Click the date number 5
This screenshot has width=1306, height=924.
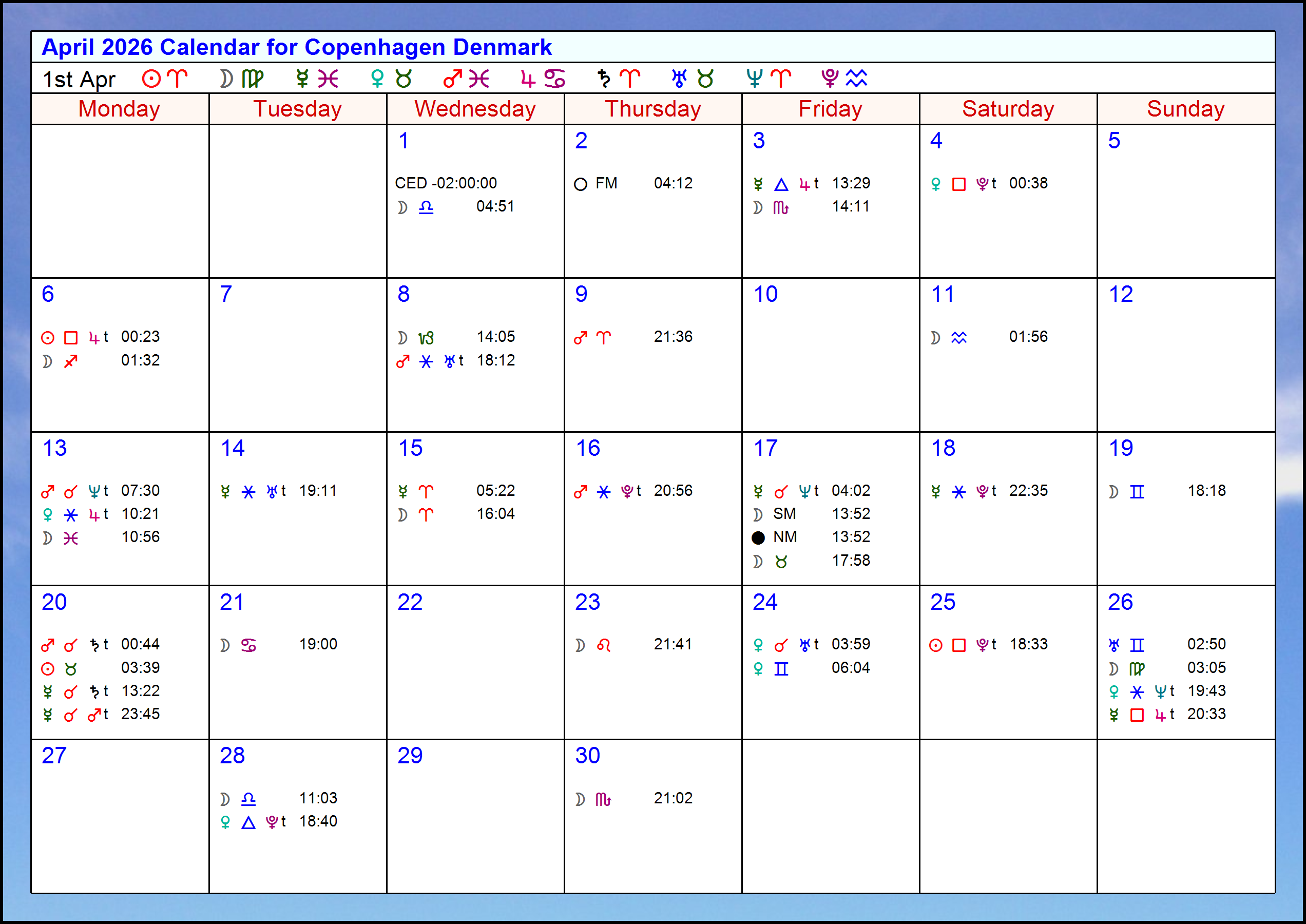pyautogui.click(x=1114, y=141)
